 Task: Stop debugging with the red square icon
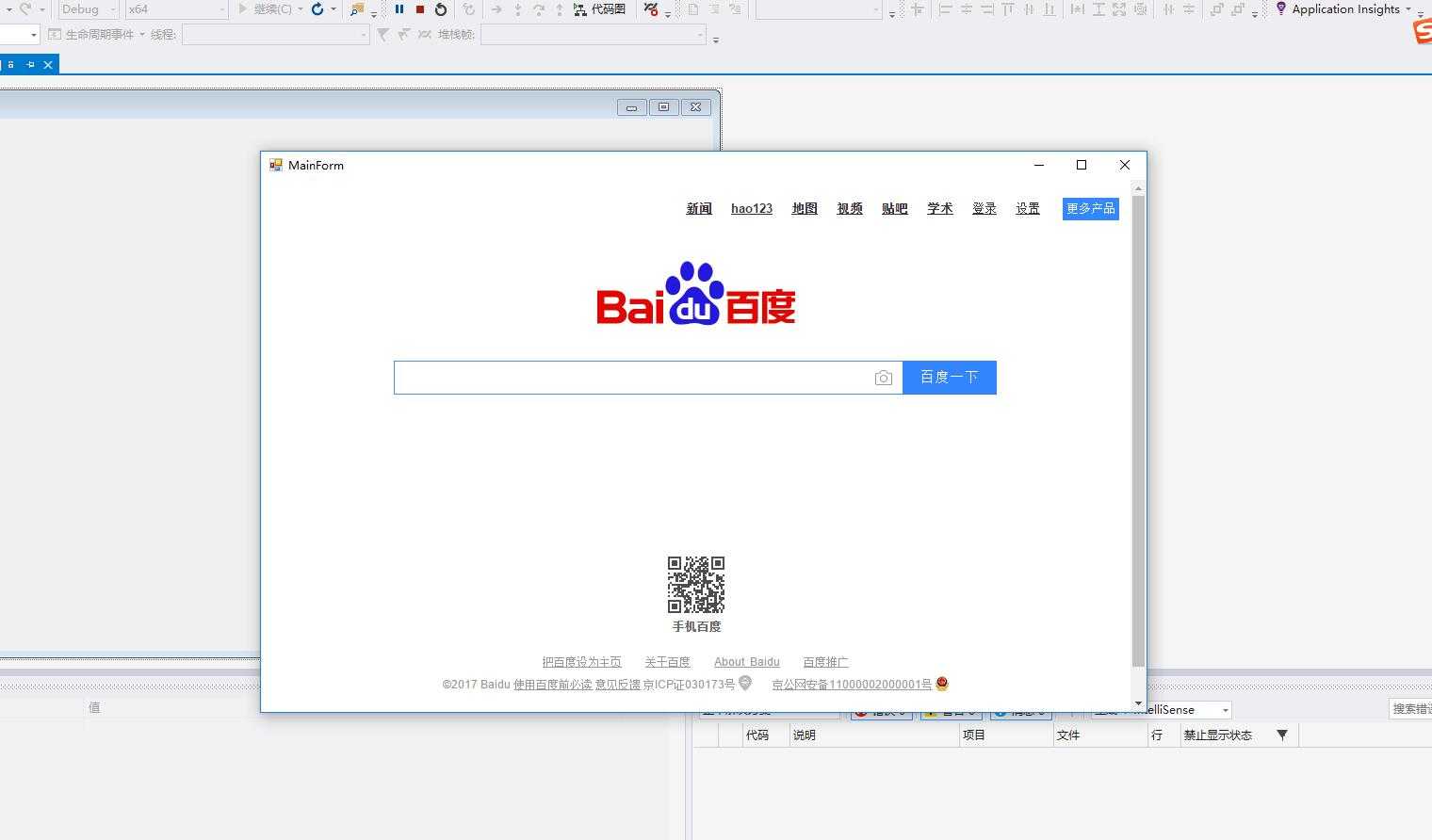[x=420, y=9]
